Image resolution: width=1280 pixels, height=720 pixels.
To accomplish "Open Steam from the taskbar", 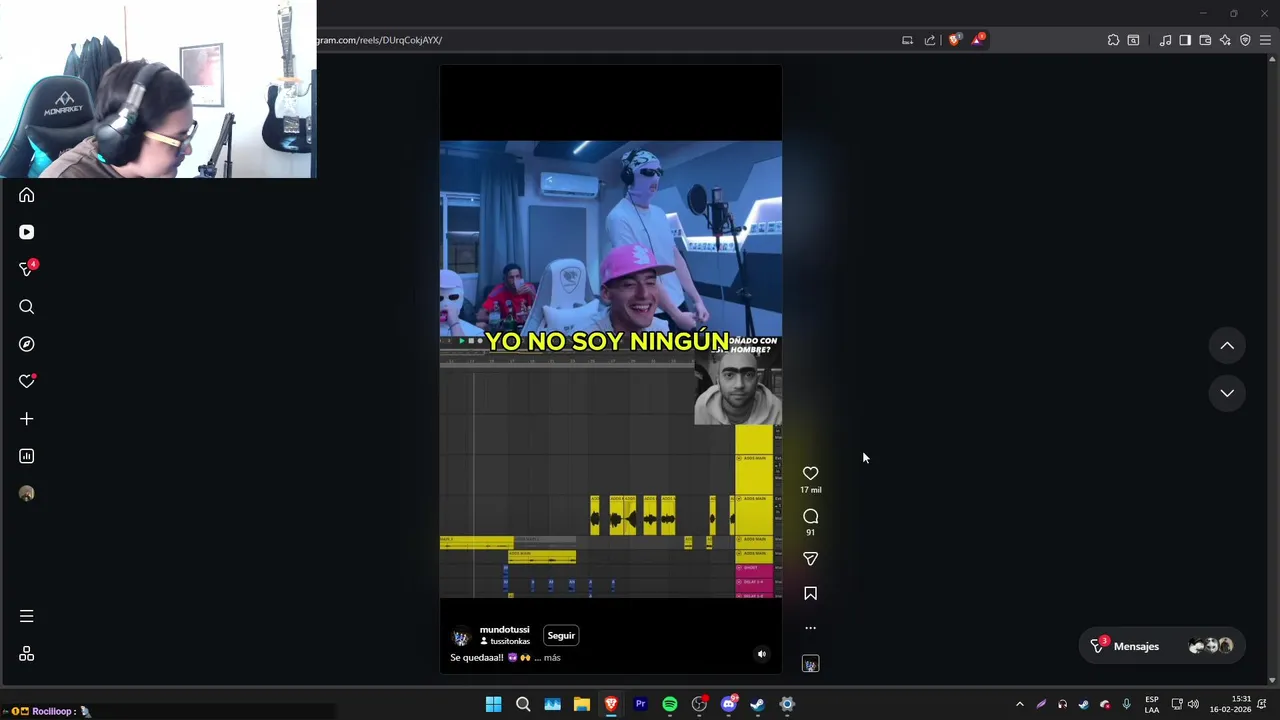I will coord(758,704).
